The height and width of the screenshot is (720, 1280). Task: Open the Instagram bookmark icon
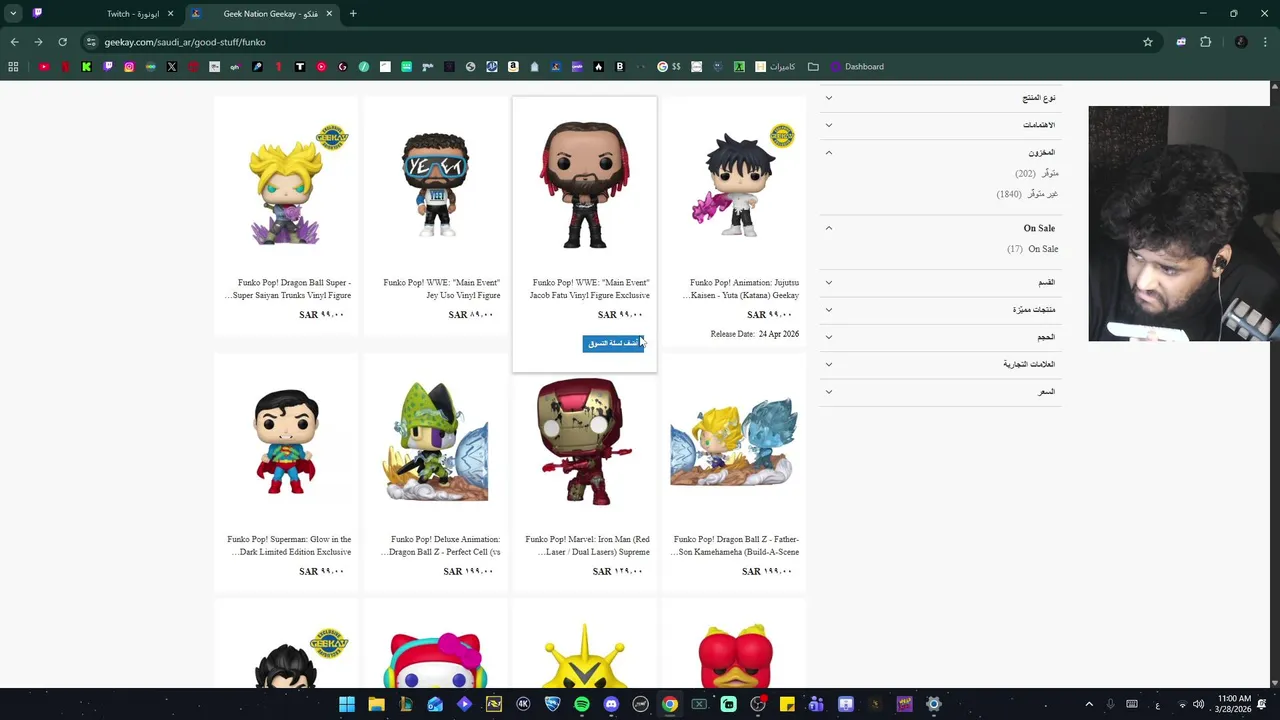pyautogui.click(x=129, y=67)
